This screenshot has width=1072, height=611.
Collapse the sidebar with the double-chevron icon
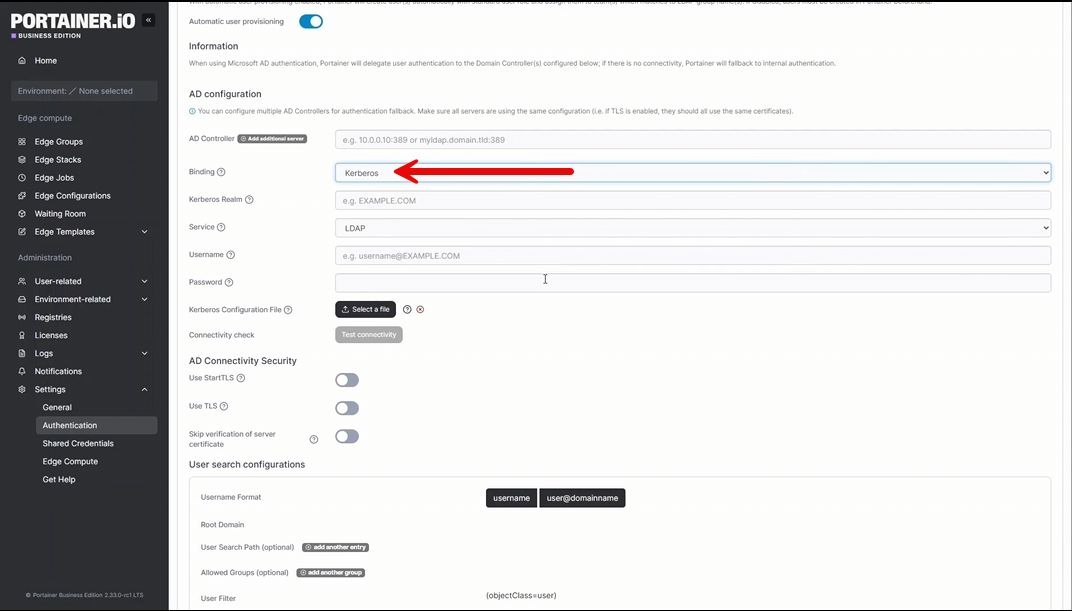(x=148, y=20)
